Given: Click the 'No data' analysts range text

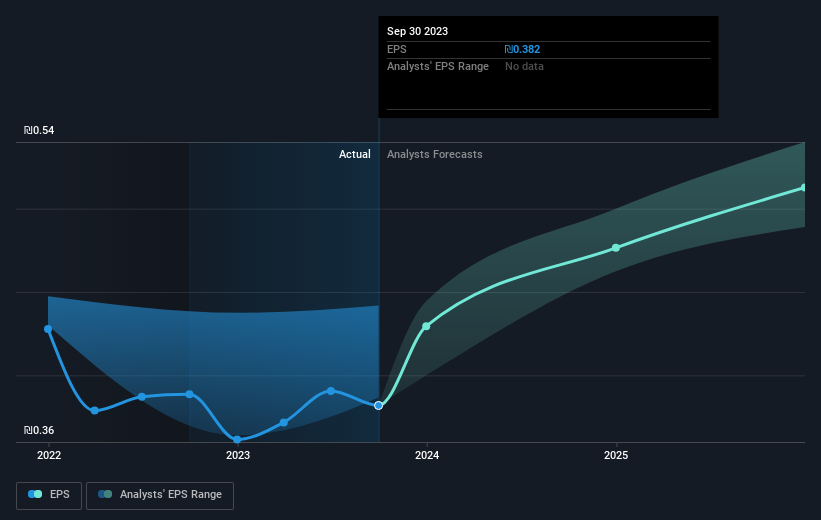Looking at the screenshot, I should pyautogui.click(x=524, y=67).
